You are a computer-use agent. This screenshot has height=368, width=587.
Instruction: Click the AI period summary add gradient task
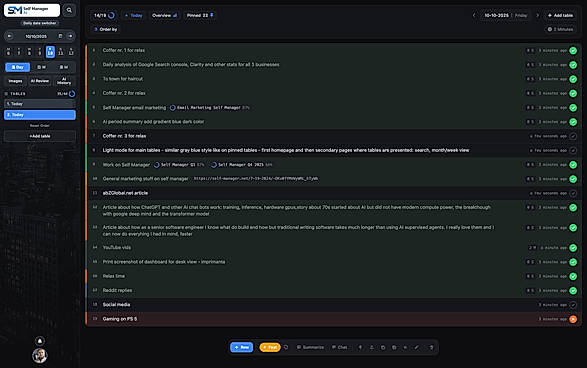(x=153, y=122)
